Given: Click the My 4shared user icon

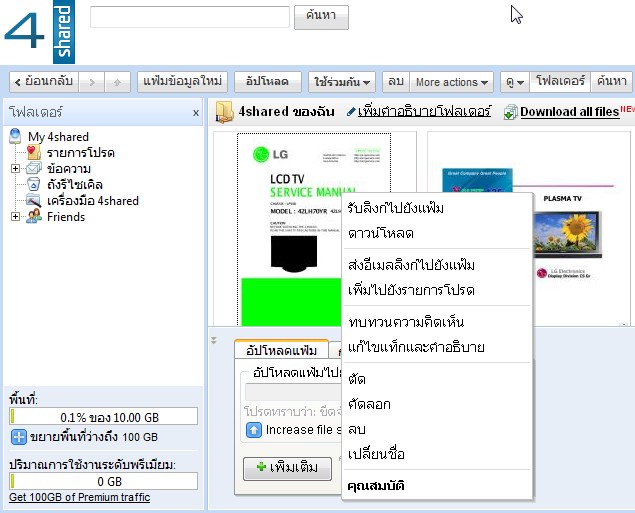Looking at the screenshot, I should pos(15,136).
